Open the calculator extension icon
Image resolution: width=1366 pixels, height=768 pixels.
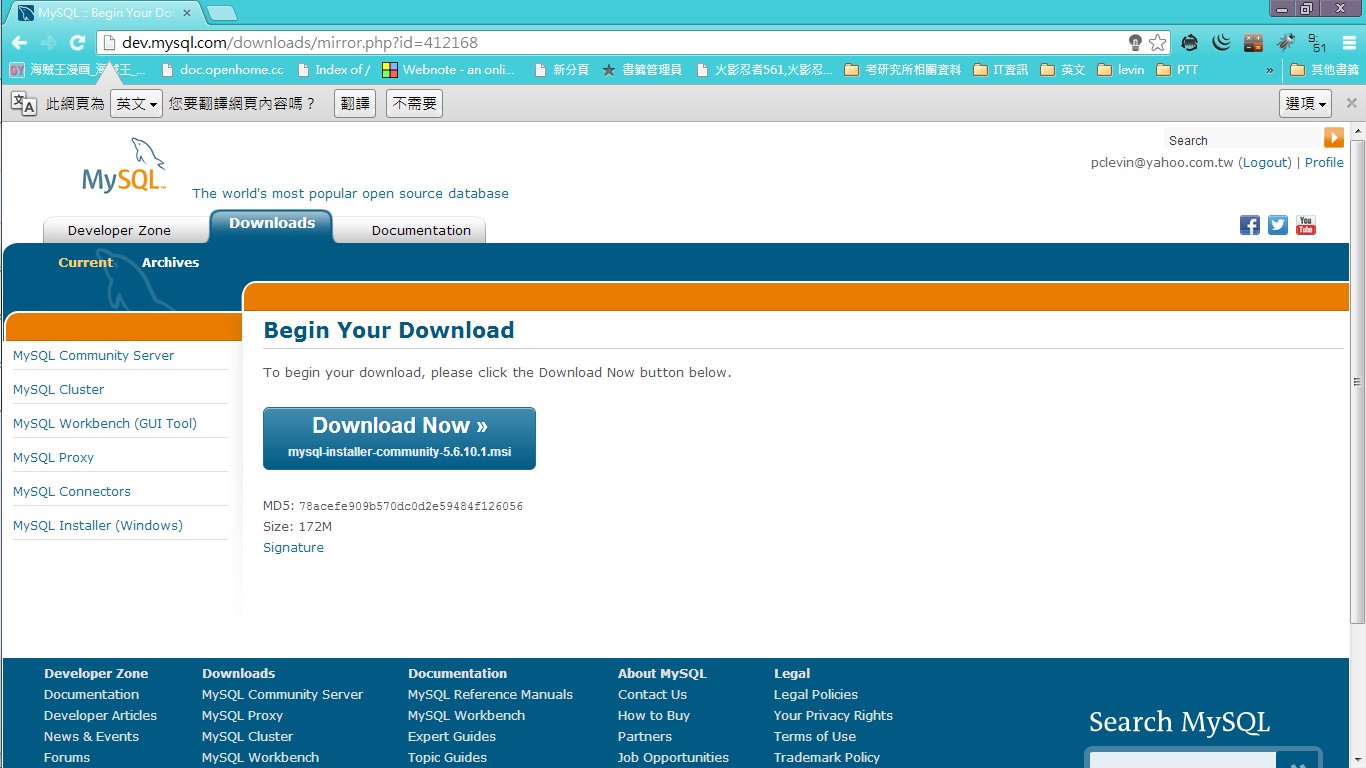(1253, 43)
